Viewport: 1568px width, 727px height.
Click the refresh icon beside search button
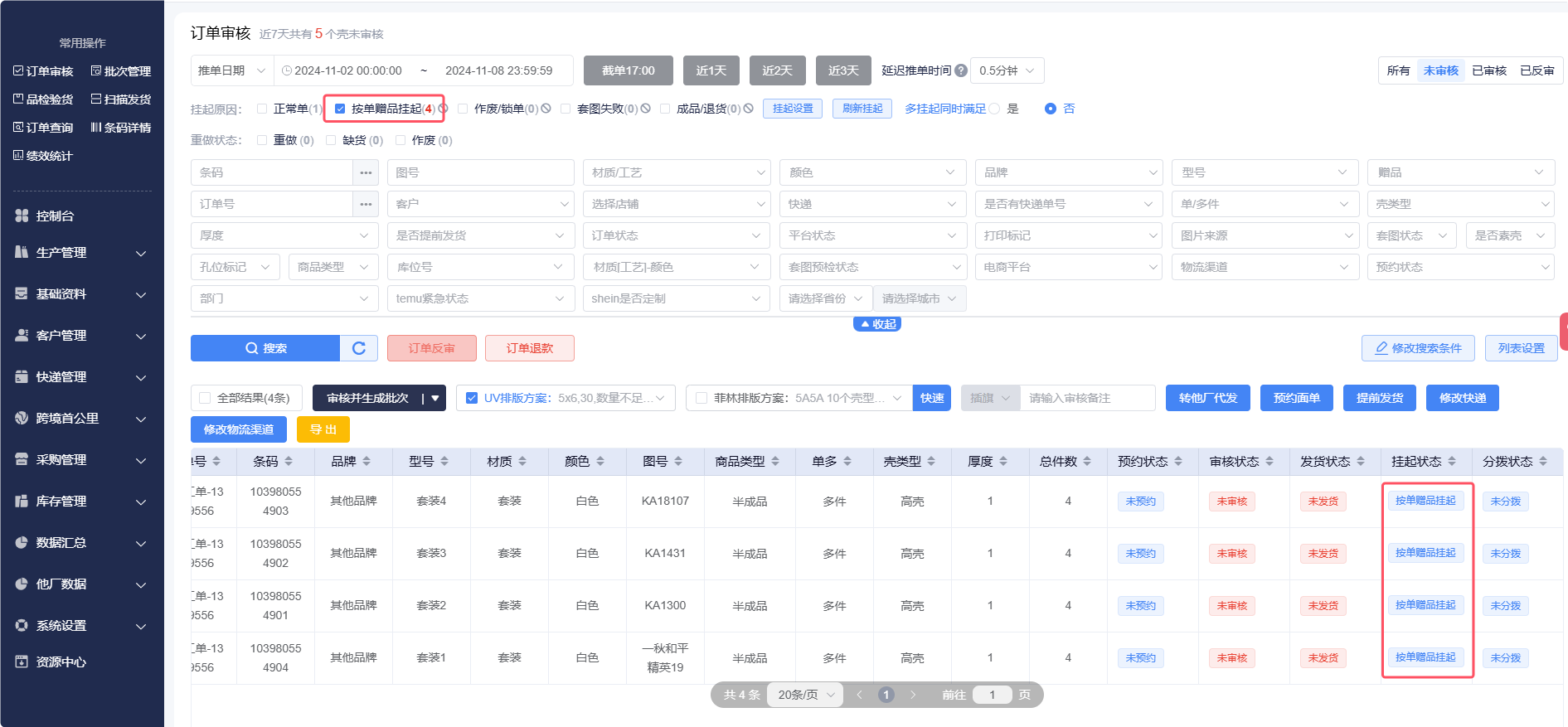coord(359,348)
